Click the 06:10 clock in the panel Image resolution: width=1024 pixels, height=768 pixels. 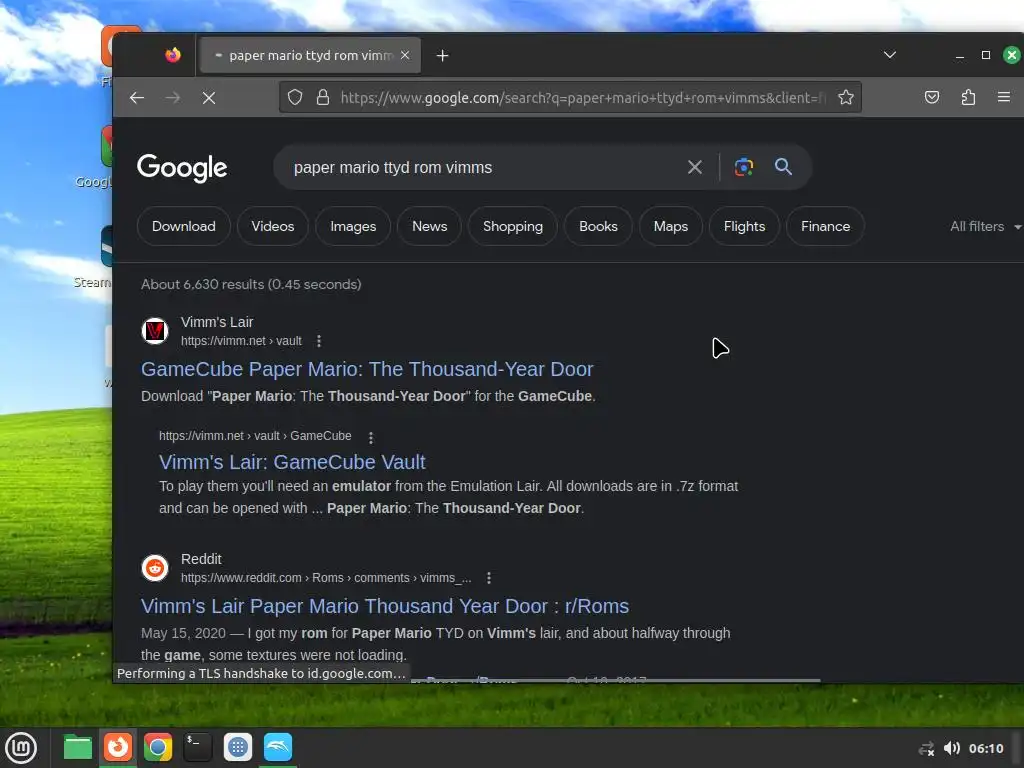click(x=985, y=748)
